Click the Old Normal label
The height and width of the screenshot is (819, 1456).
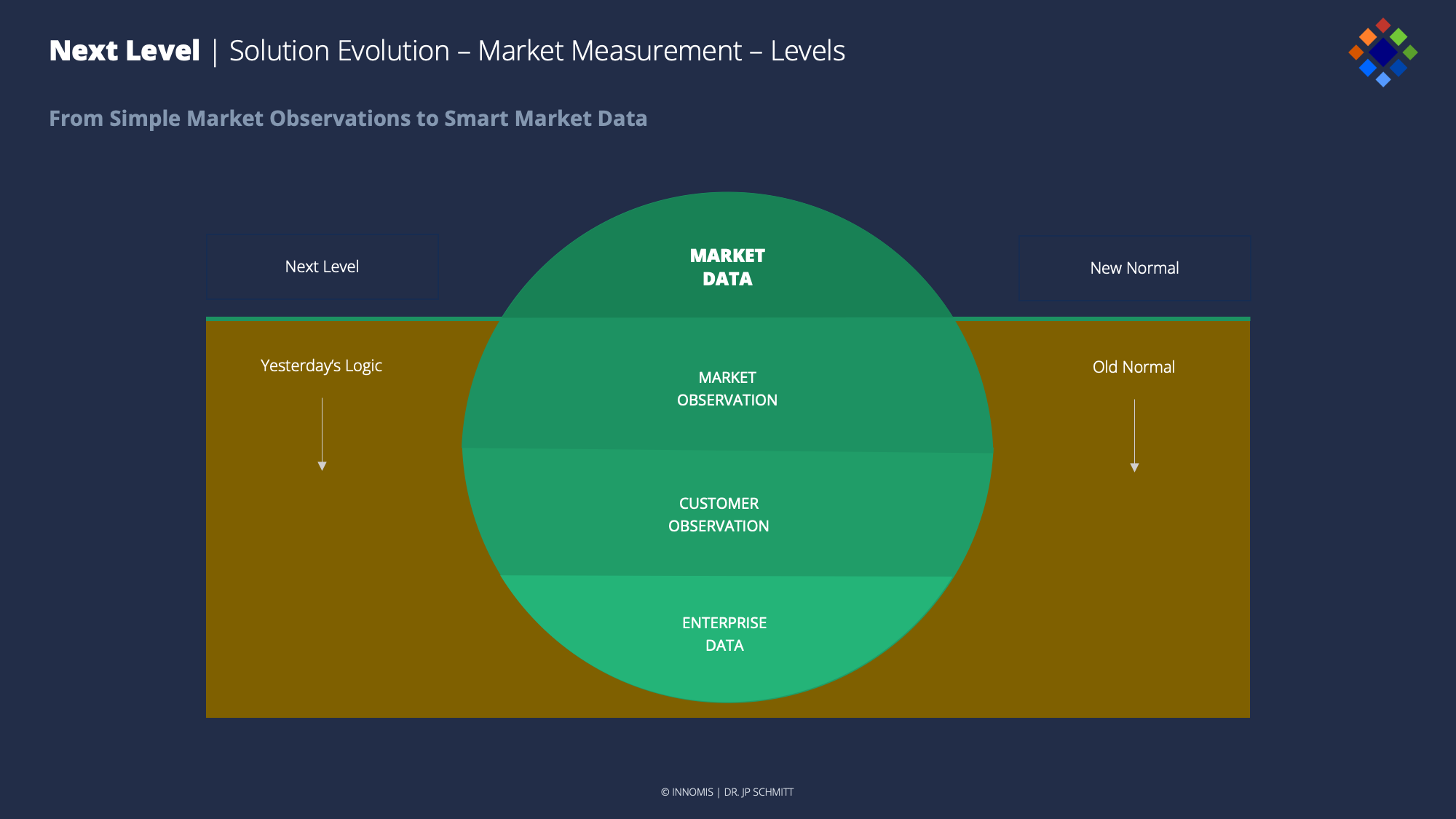[x=1133, y=367]
